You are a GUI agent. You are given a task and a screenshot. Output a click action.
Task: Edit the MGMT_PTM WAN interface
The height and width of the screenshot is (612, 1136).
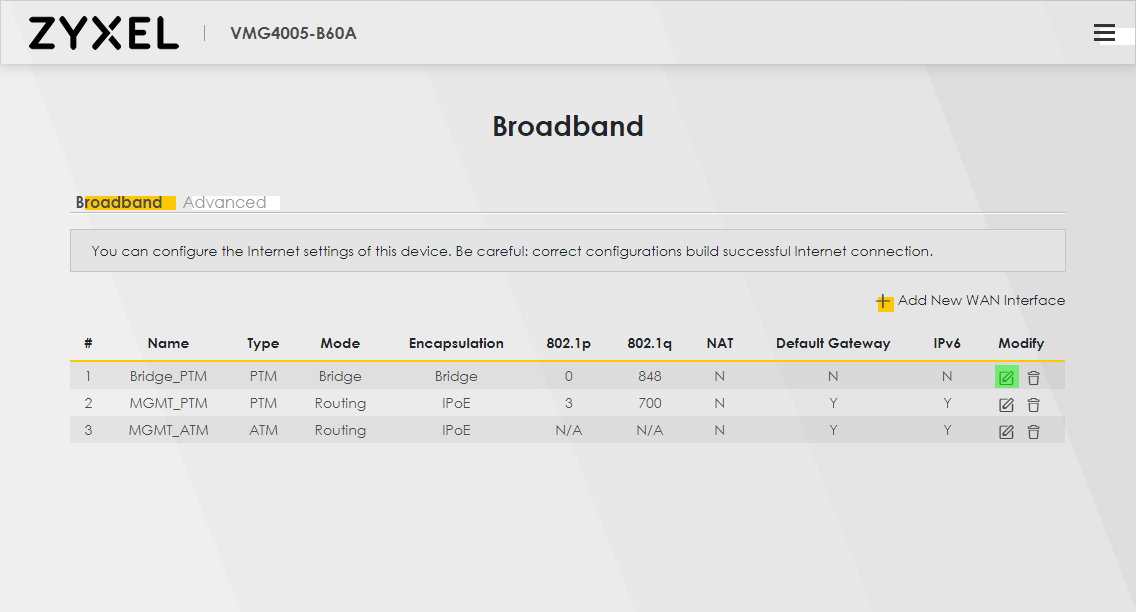click(1006, 405)
